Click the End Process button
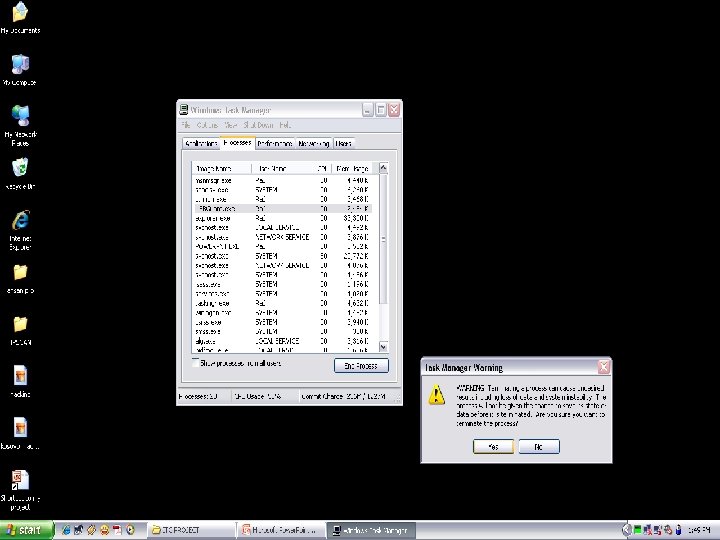Image resolution: width=720 pixels, height=540 pixels. pyautogui.click(x=361, y=366)
